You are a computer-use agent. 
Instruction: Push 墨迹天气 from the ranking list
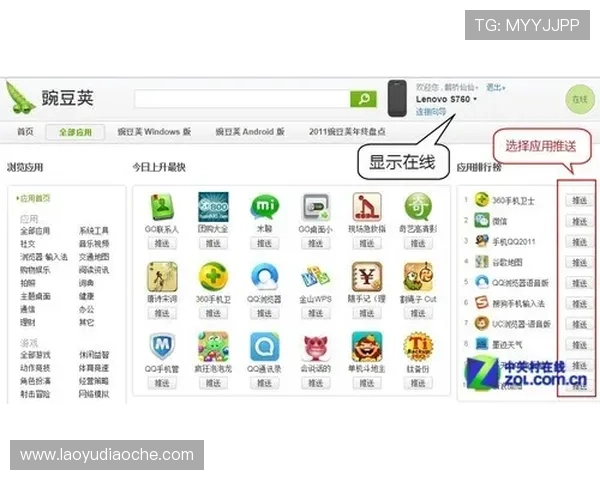579,345
